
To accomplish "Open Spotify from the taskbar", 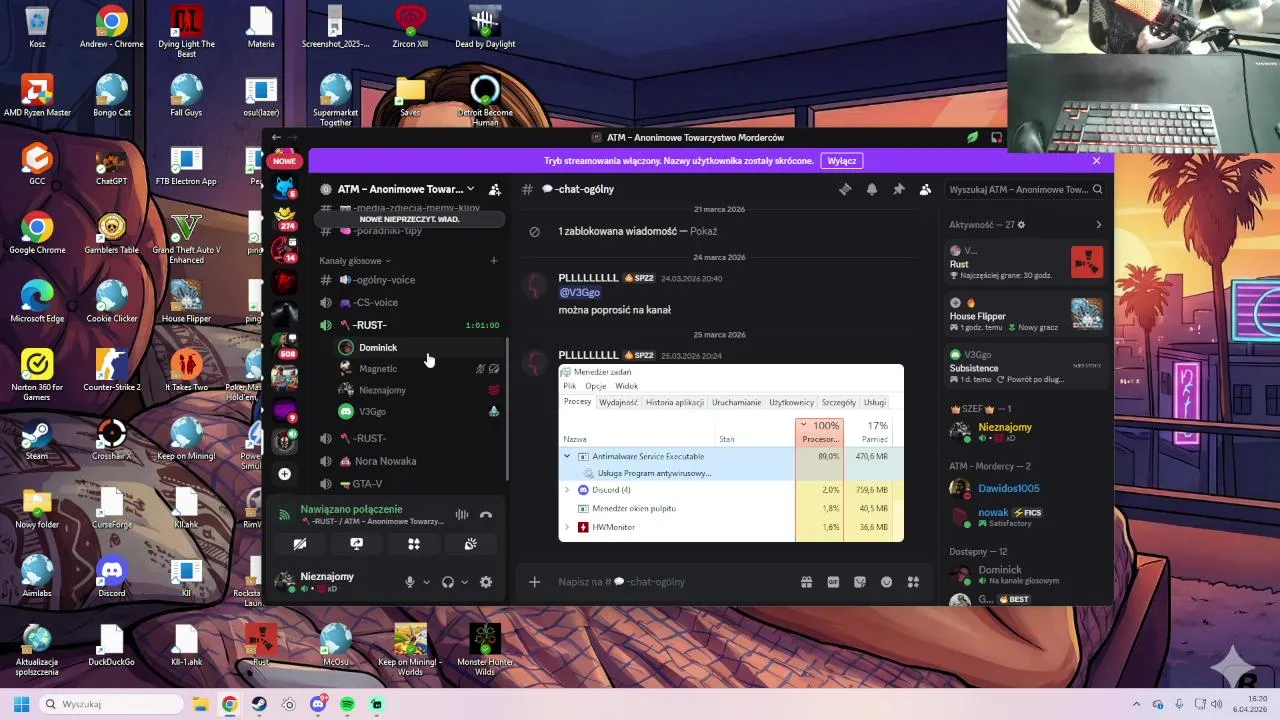I will coord(347,704).
